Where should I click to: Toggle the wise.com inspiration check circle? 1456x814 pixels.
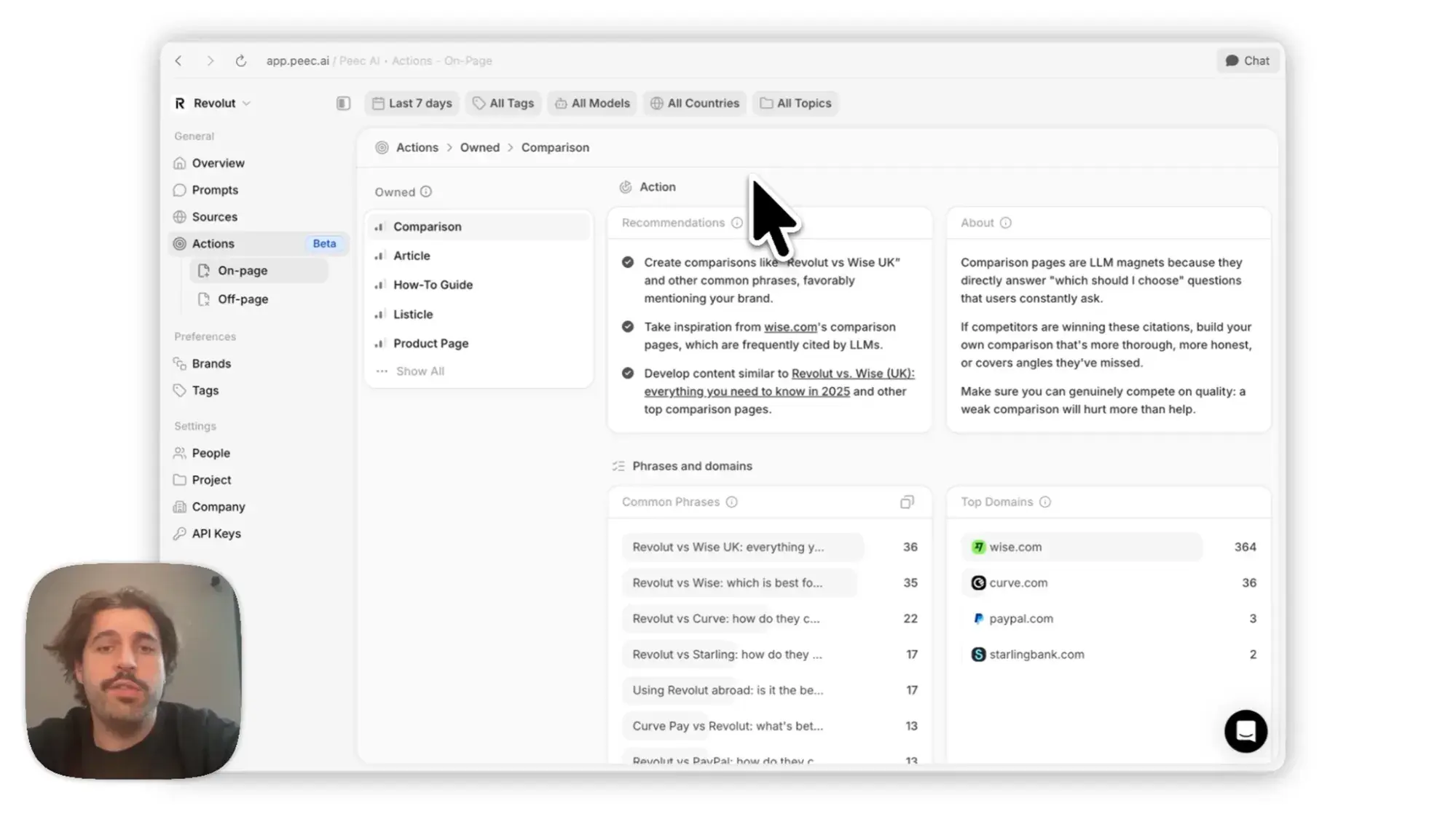(x=627, y=327)
